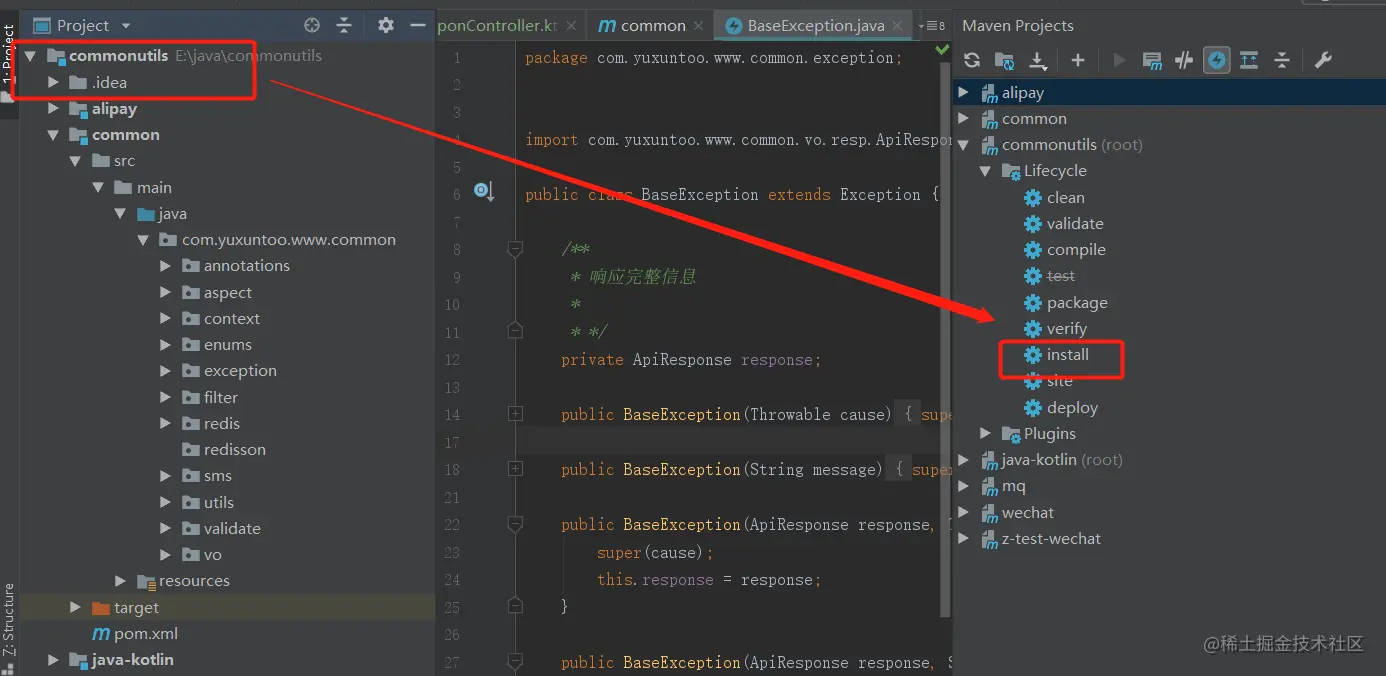The image size is (1386, 676).
Task: Fold the Javadoc comment at line 8
Action: pyautogui.click(x=515, y=248)
